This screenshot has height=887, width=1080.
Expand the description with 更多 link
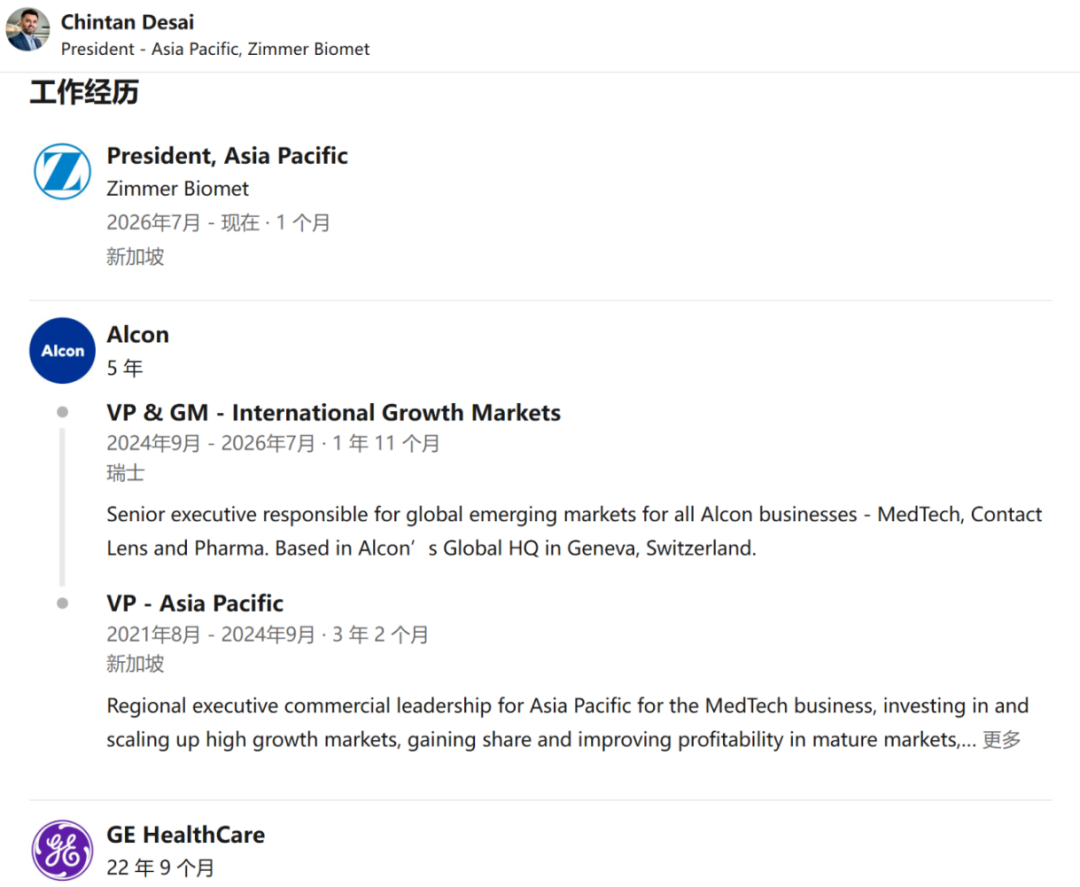click(1001, 740)
